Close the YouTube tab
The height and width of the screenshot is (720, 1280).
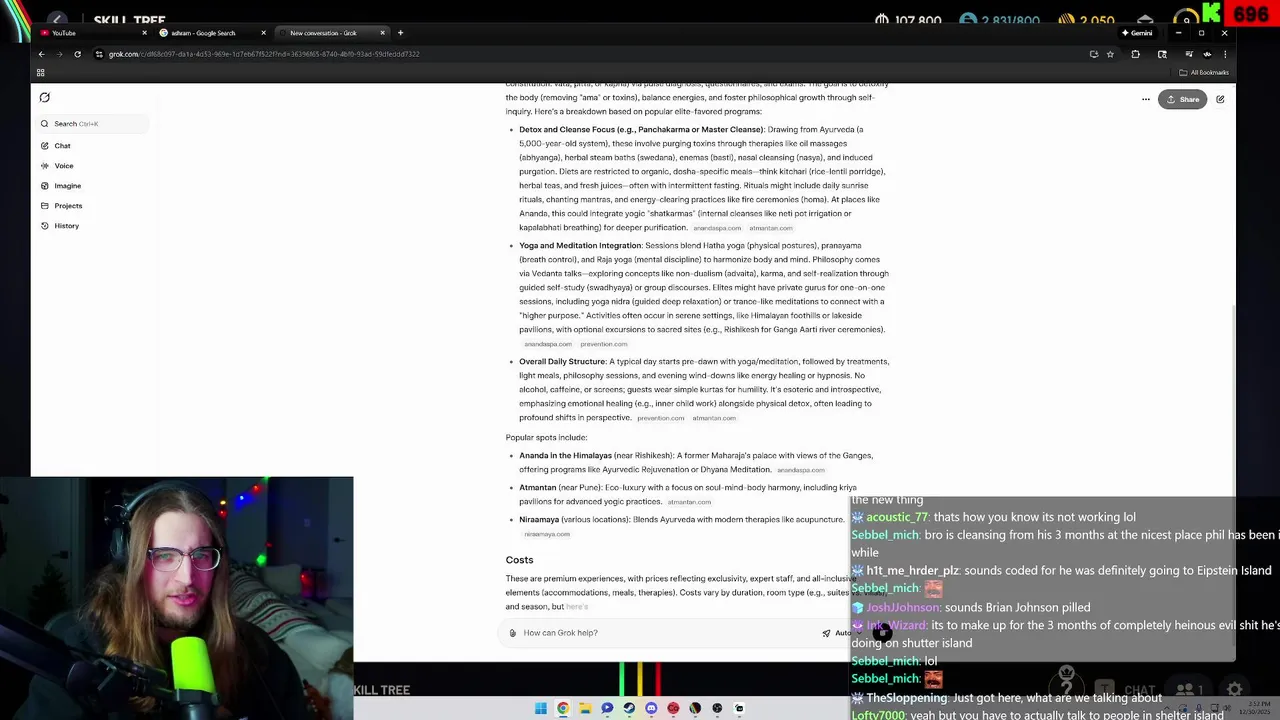click(x=144, y=33)
